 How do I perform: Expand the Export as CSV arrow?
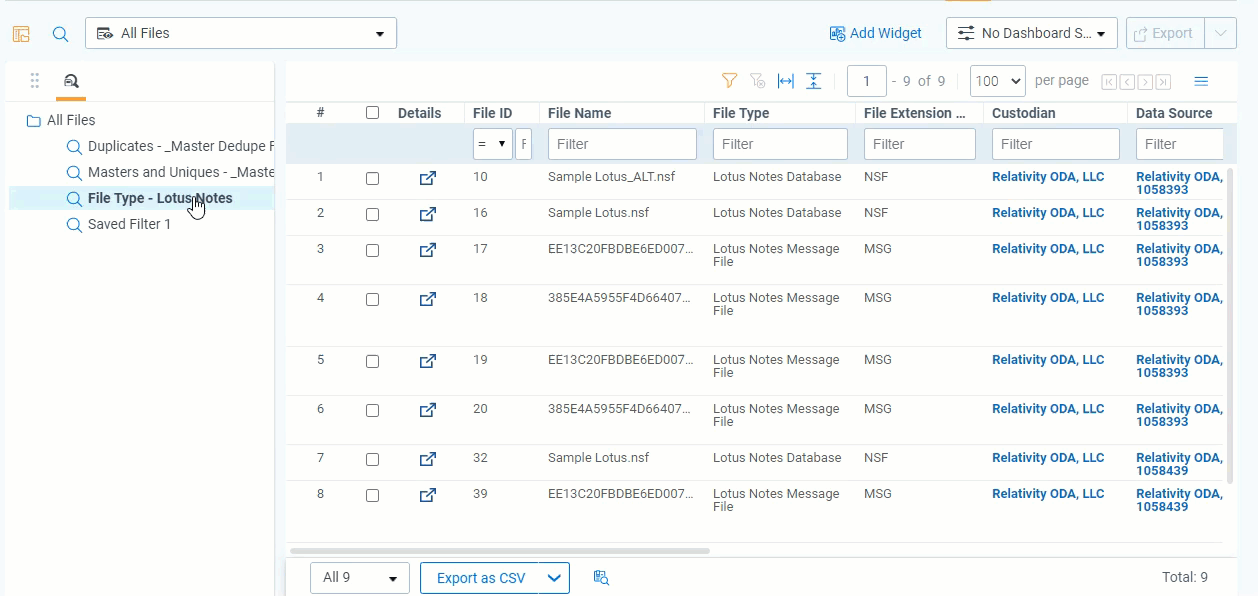coord(555,578)
